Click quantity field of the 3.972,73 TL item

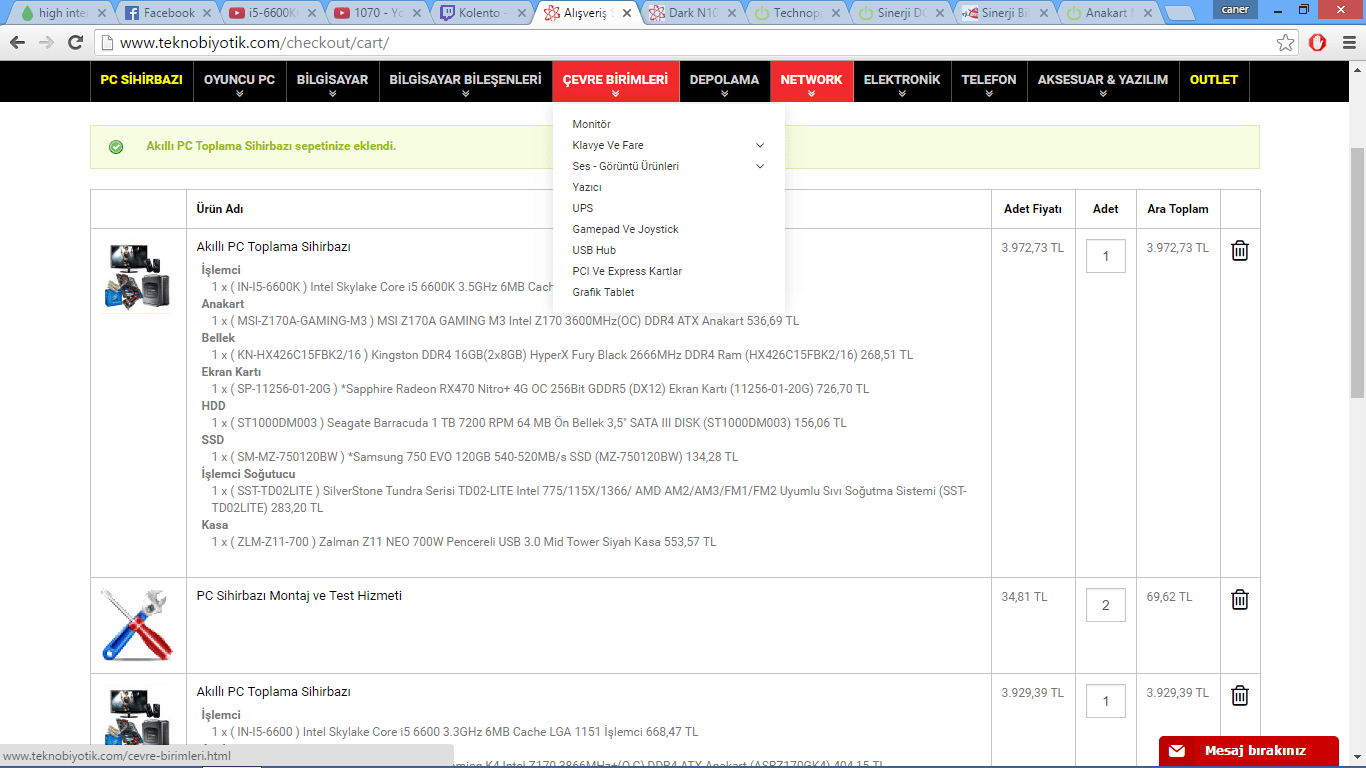tap(1106, 256)
